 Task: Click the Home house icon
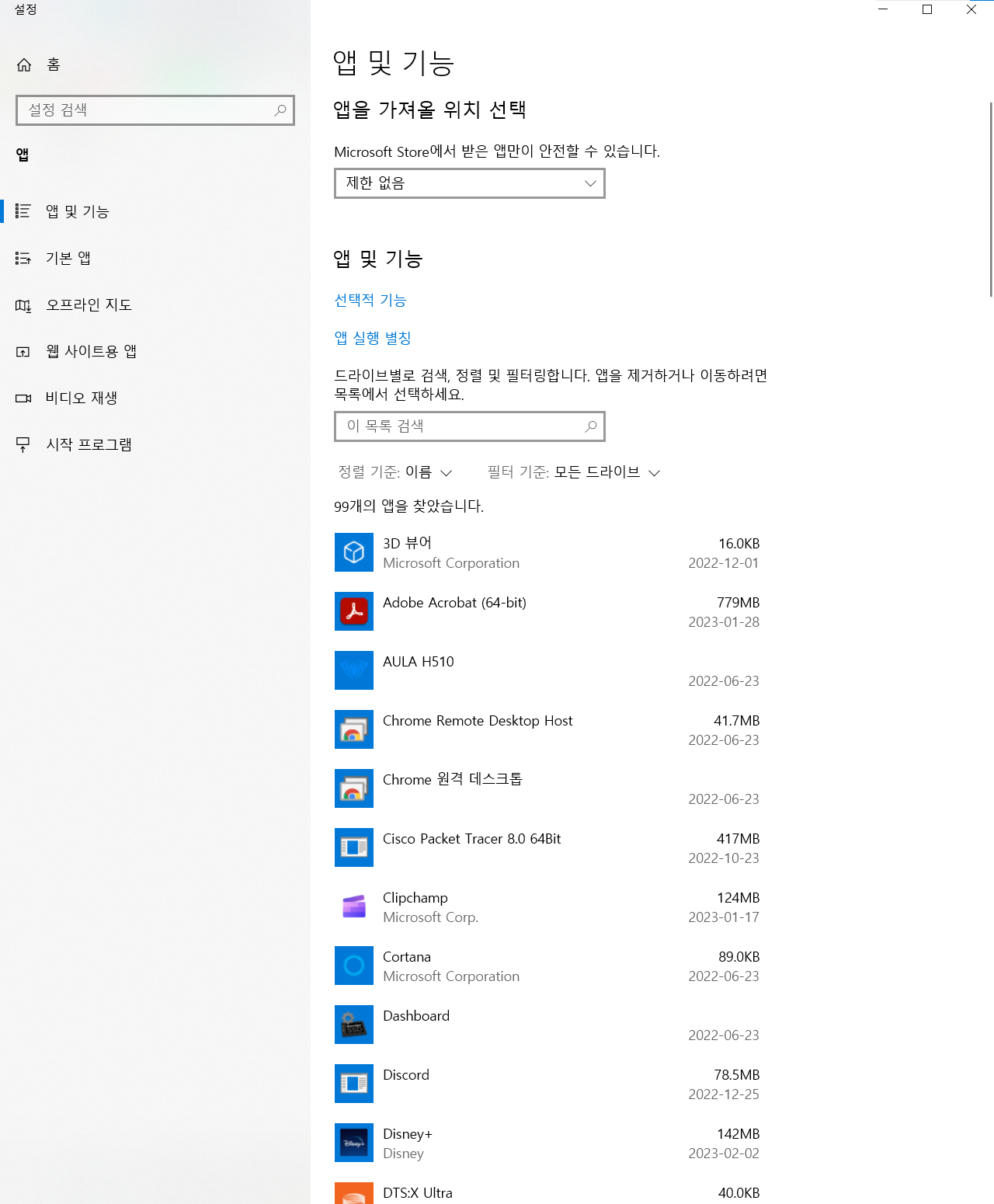24,64
